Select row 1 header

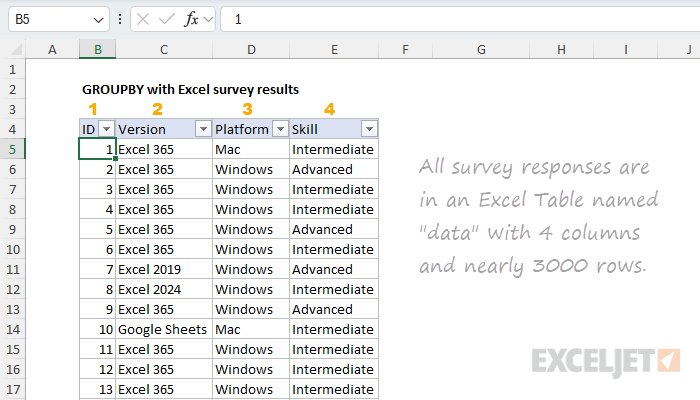click(x=12, y=69)
